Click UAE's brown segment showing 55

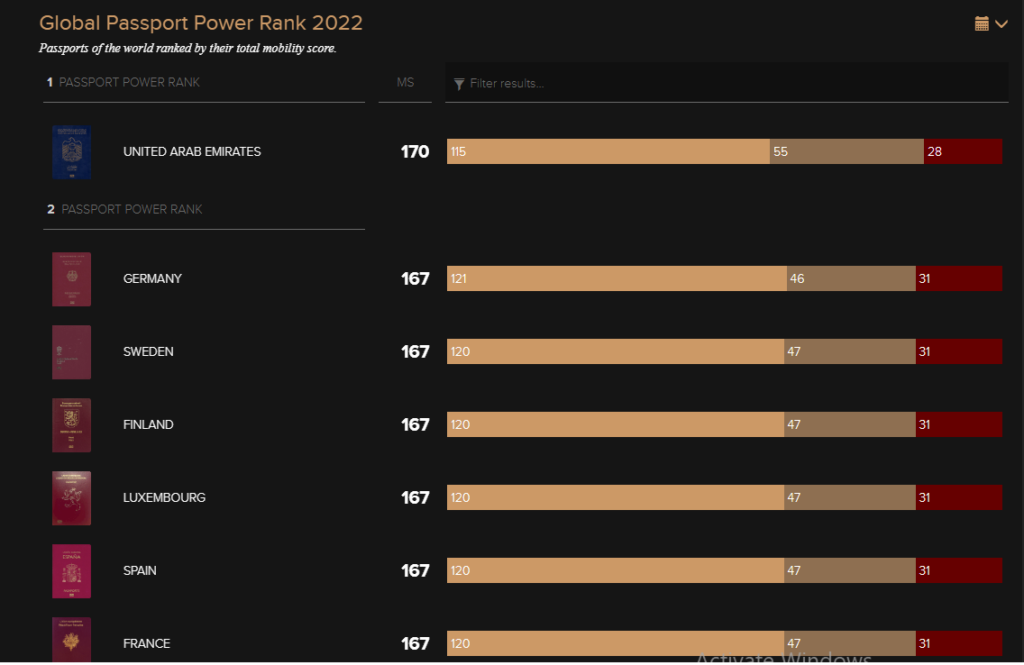[846, 152]
